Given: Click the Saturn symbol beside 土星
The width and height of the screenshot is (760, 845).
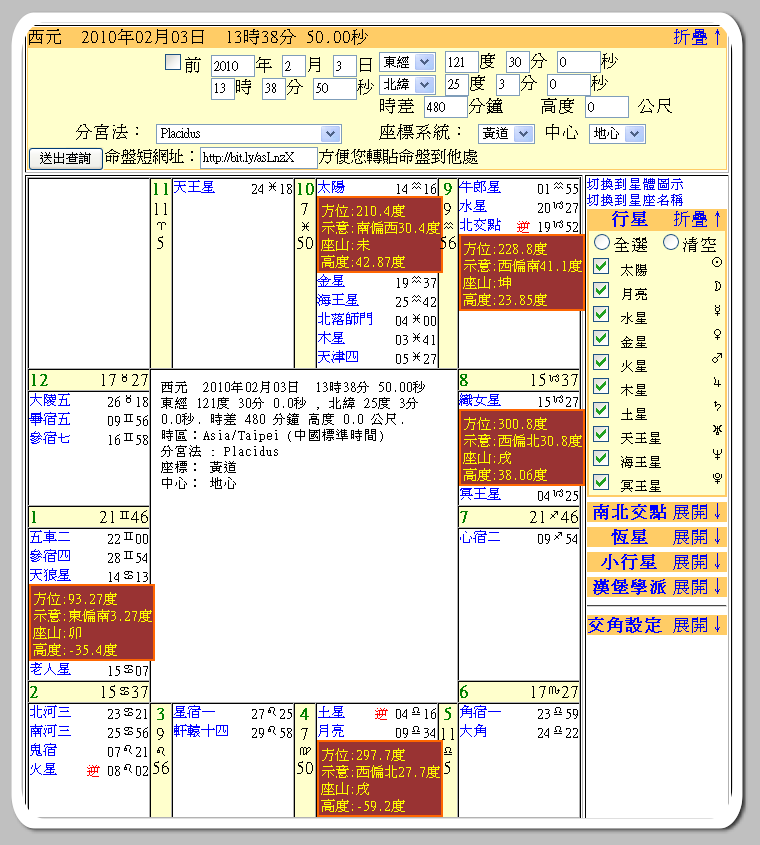Looking at the screenshot, I should point(715,408).
